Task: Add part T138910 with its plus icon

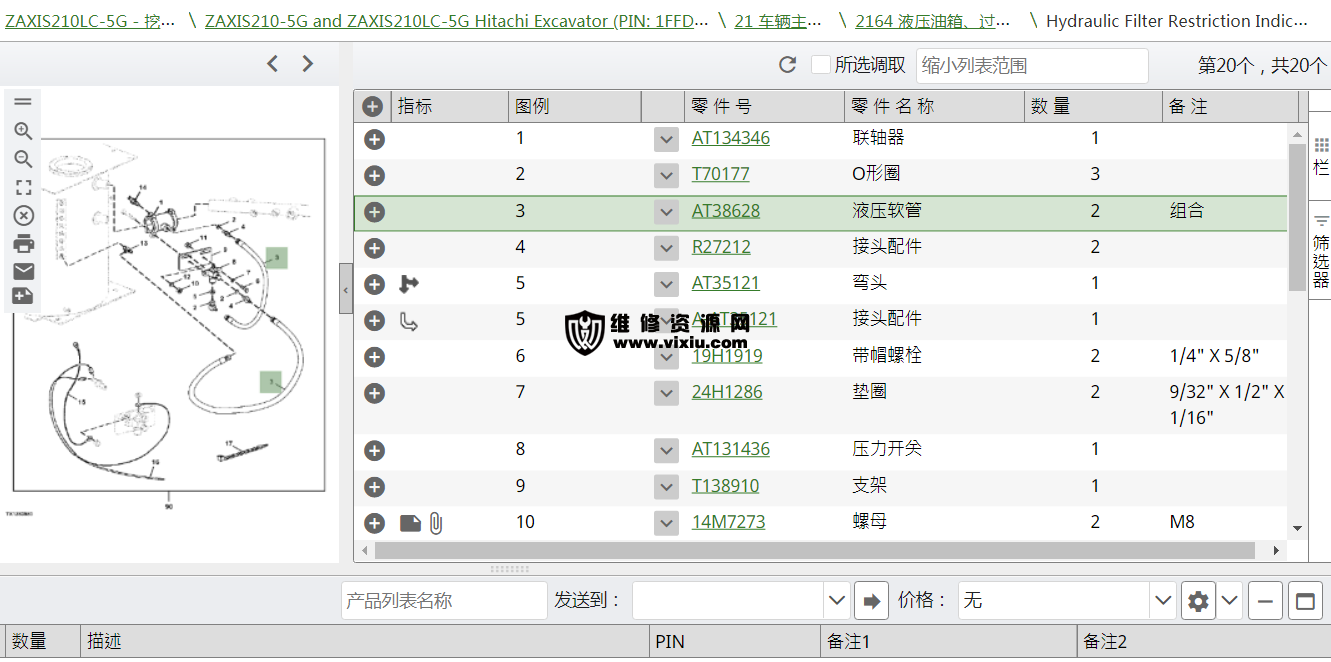Action: point(375,487)
